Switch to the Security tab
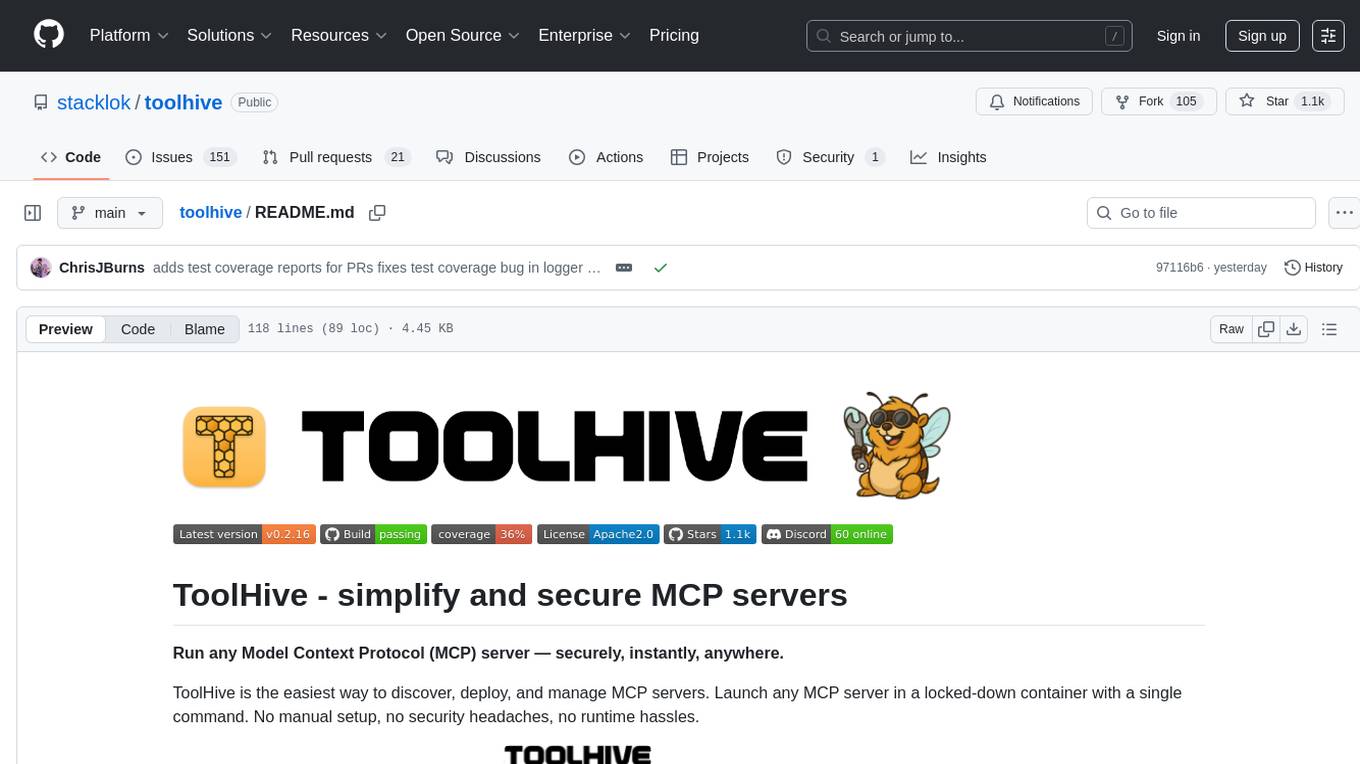 click(830, 157)
